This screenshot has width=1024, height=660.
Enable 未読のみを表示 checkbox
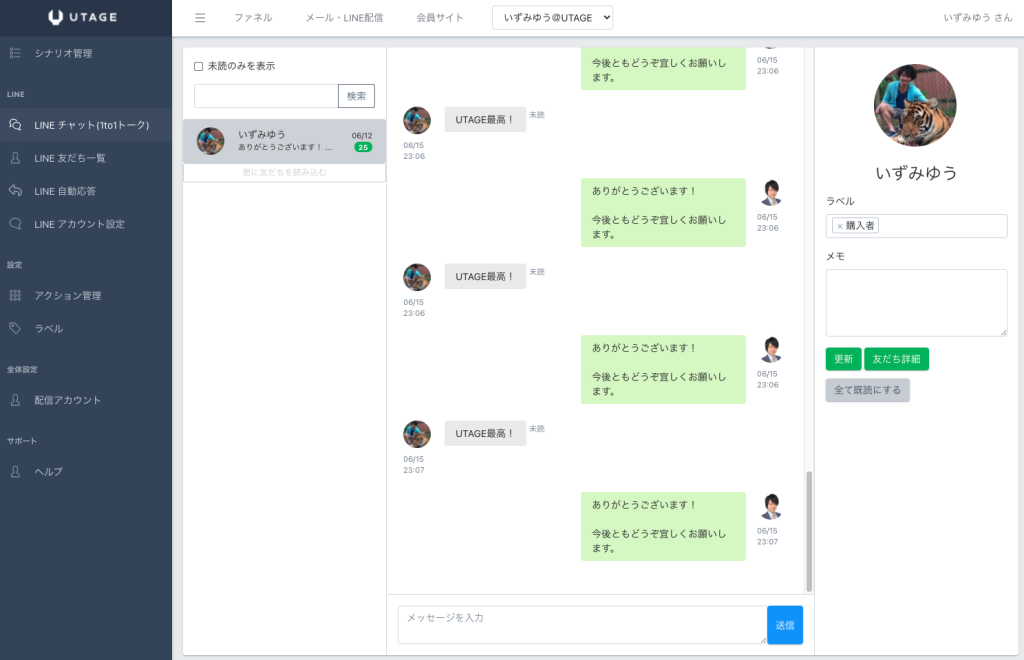(198, 66)
